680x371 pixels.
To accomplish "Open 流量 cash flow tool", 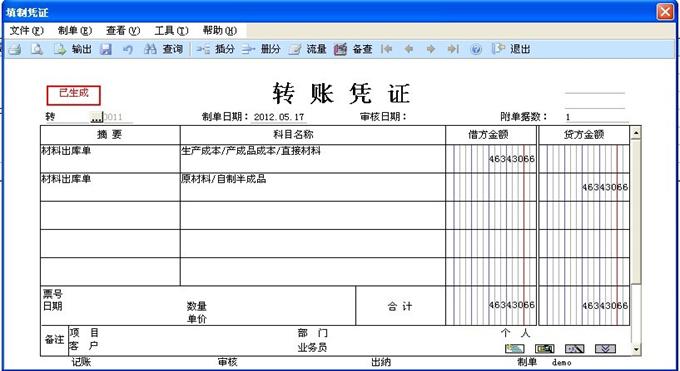I will [x=307, y=49].
